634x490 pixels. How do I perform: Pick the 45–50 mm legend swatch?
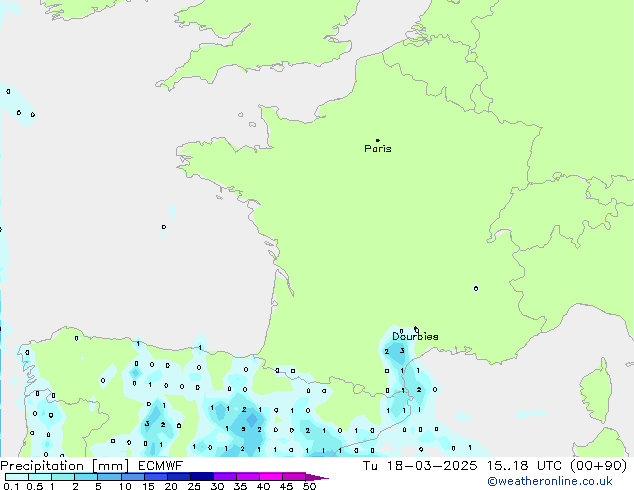[x=294, y=477]
